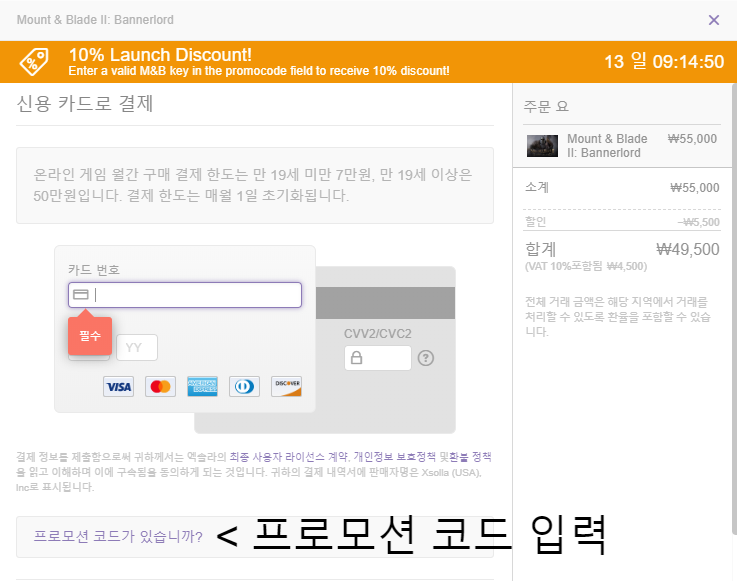Click the 필수 required error tooltip
The height and width of the screenshot is (581, 737).
pyautogui.click(x=90, y=336)
